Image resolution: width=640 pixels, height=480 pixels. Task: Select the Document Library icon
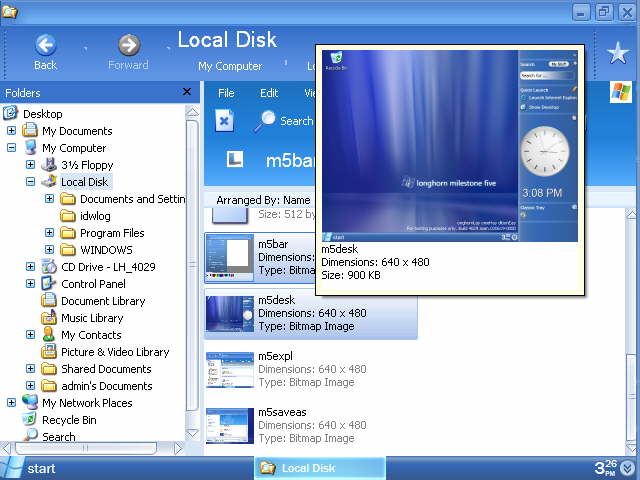(x=49, y=300)
